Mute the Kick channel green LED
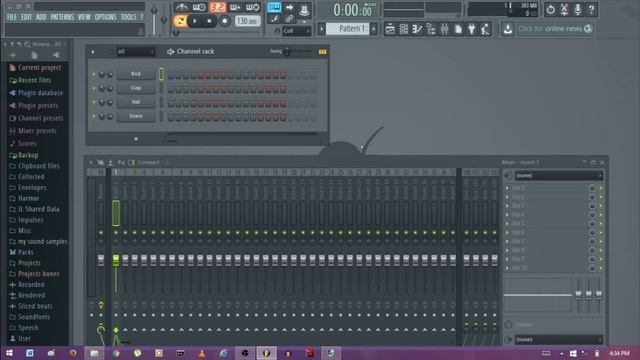Screen dimensions: 640x360 pos(93,74)
